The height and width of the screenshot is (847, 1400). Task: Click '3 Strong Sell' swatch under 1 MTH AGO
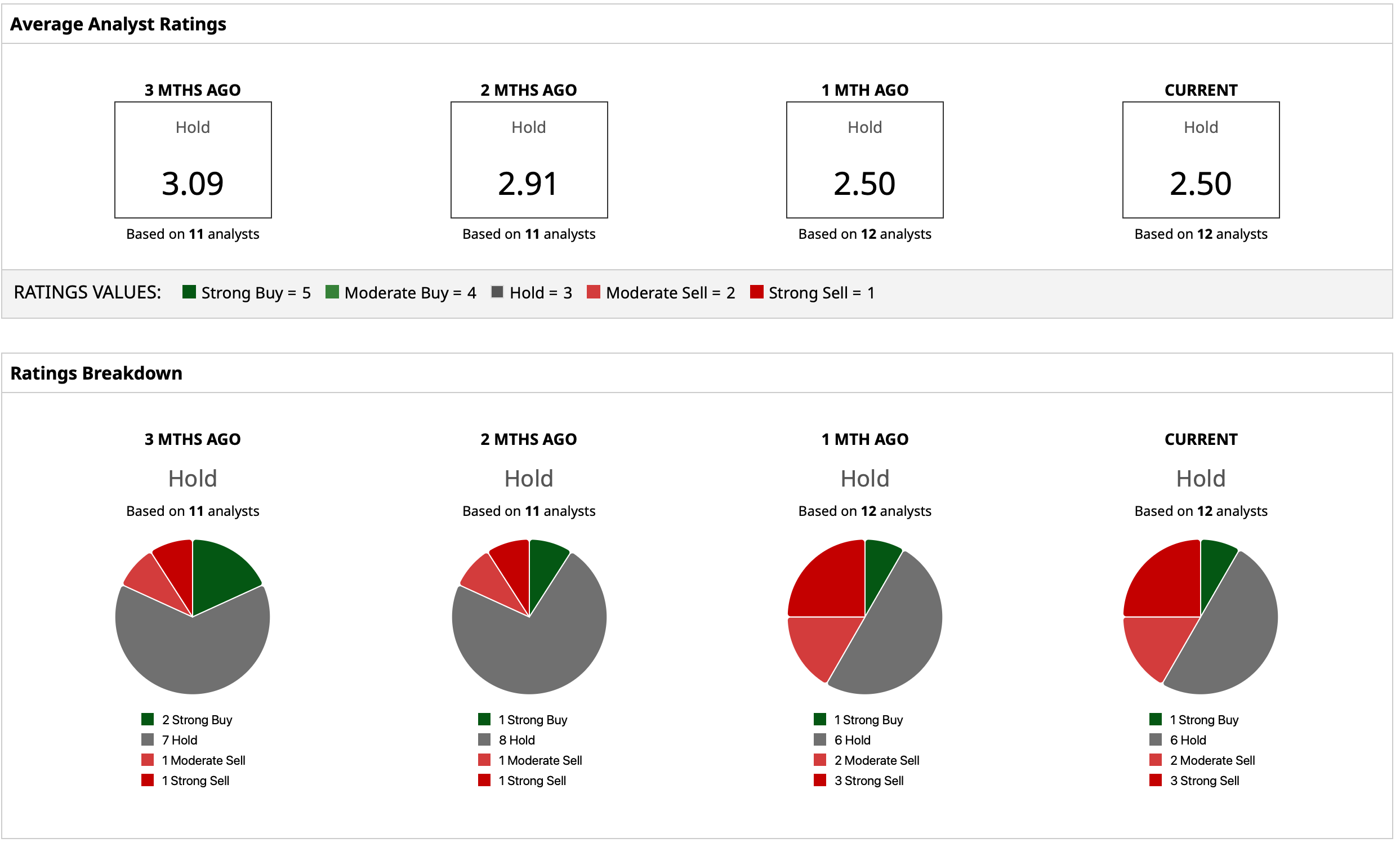[820, 780]
